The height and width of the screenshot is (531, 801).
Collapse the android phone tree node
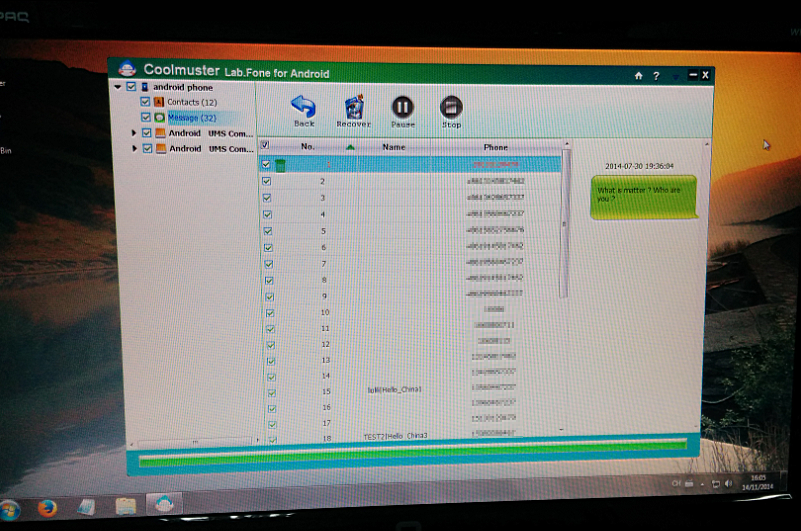coord(119,87)
